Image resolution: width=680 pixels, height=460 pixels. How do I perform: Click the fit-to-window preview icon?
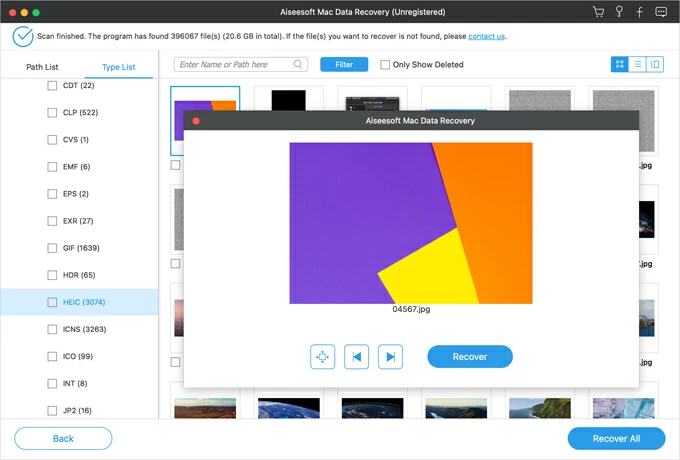coord(322,357)
